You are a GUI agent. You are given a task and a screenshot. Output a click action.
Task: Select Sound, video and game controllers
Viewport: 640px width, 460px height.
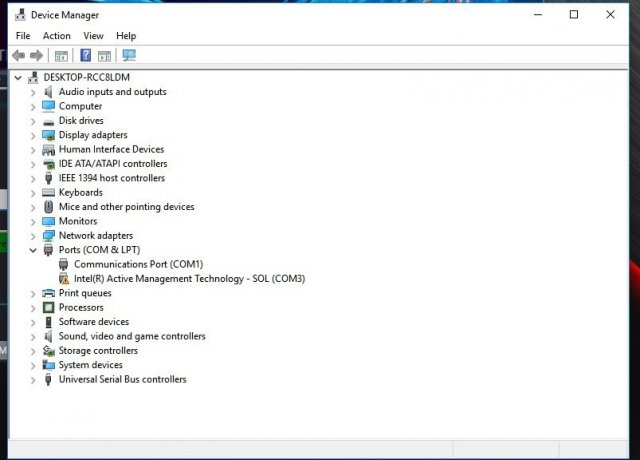(131, 337)
